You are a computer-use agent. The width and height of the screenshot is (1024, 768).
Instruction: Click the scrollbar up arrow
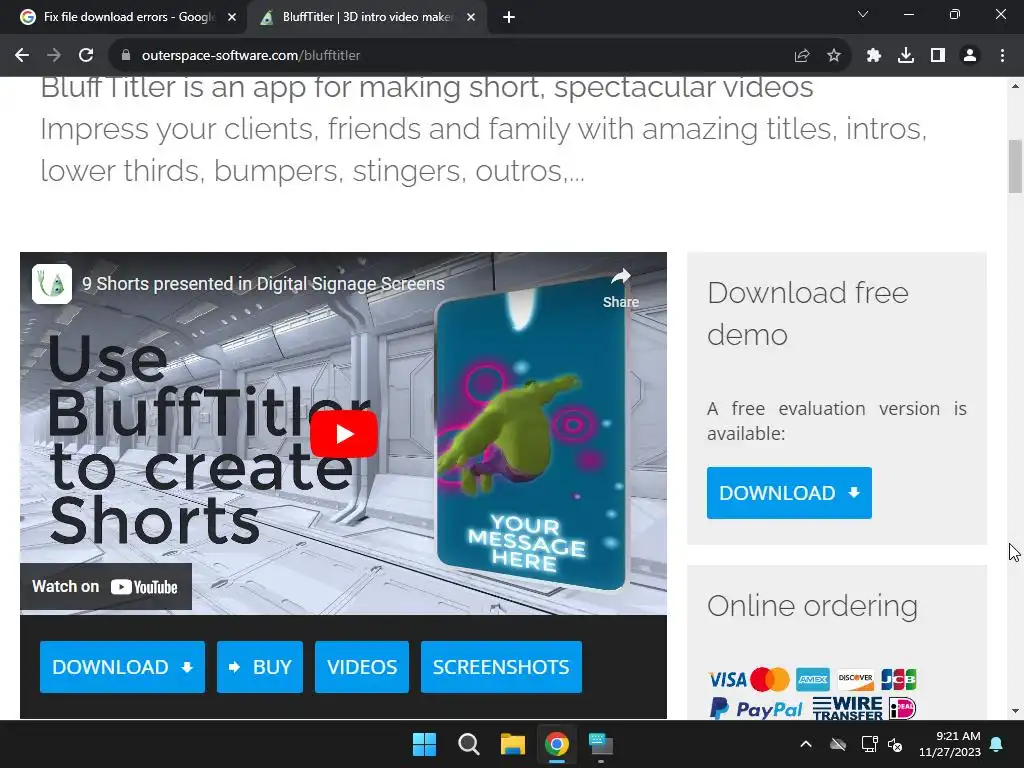coord(1015,86)
